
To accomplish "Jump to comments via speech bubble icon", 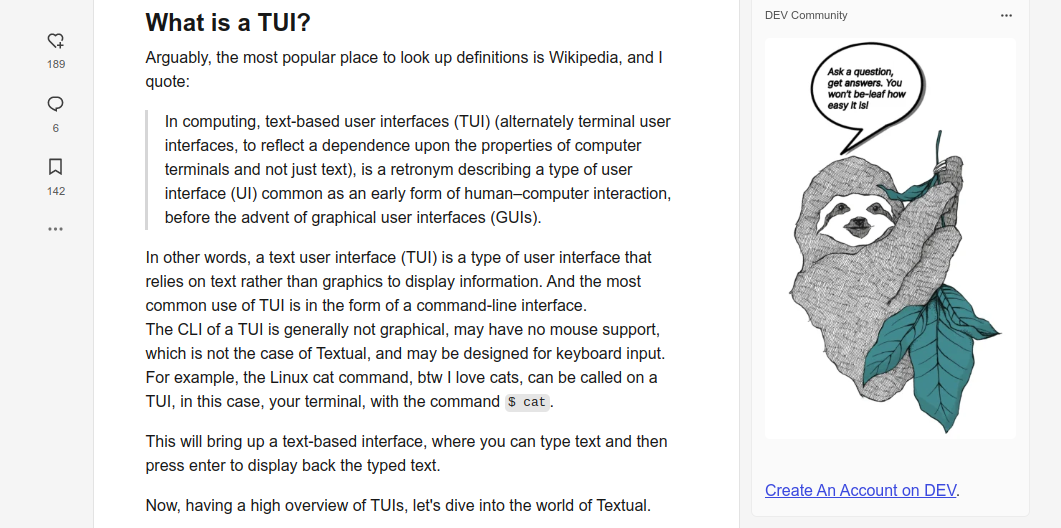I will [x=56, y=104].
